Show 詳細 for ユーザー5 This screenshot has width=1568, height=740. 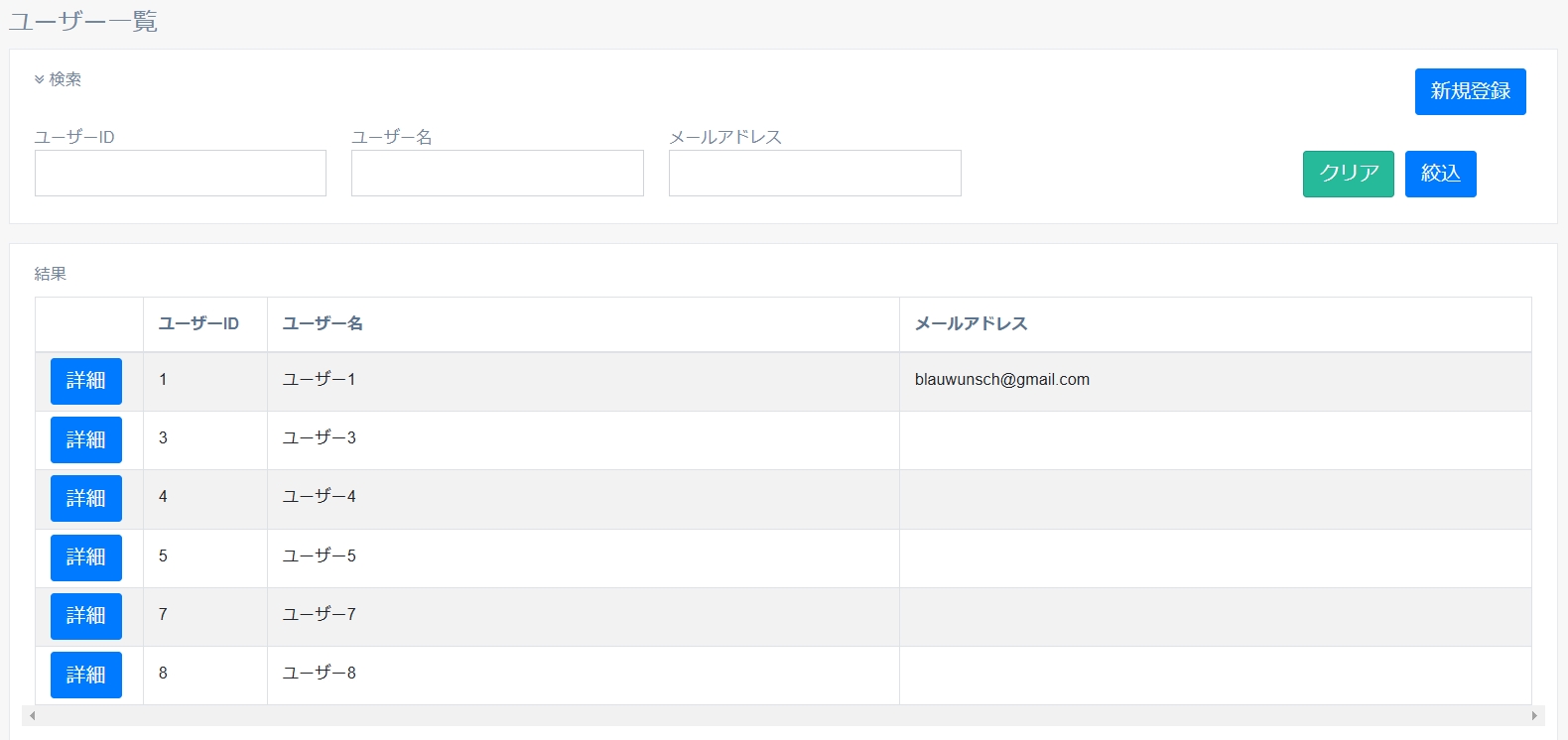point(86,556)
